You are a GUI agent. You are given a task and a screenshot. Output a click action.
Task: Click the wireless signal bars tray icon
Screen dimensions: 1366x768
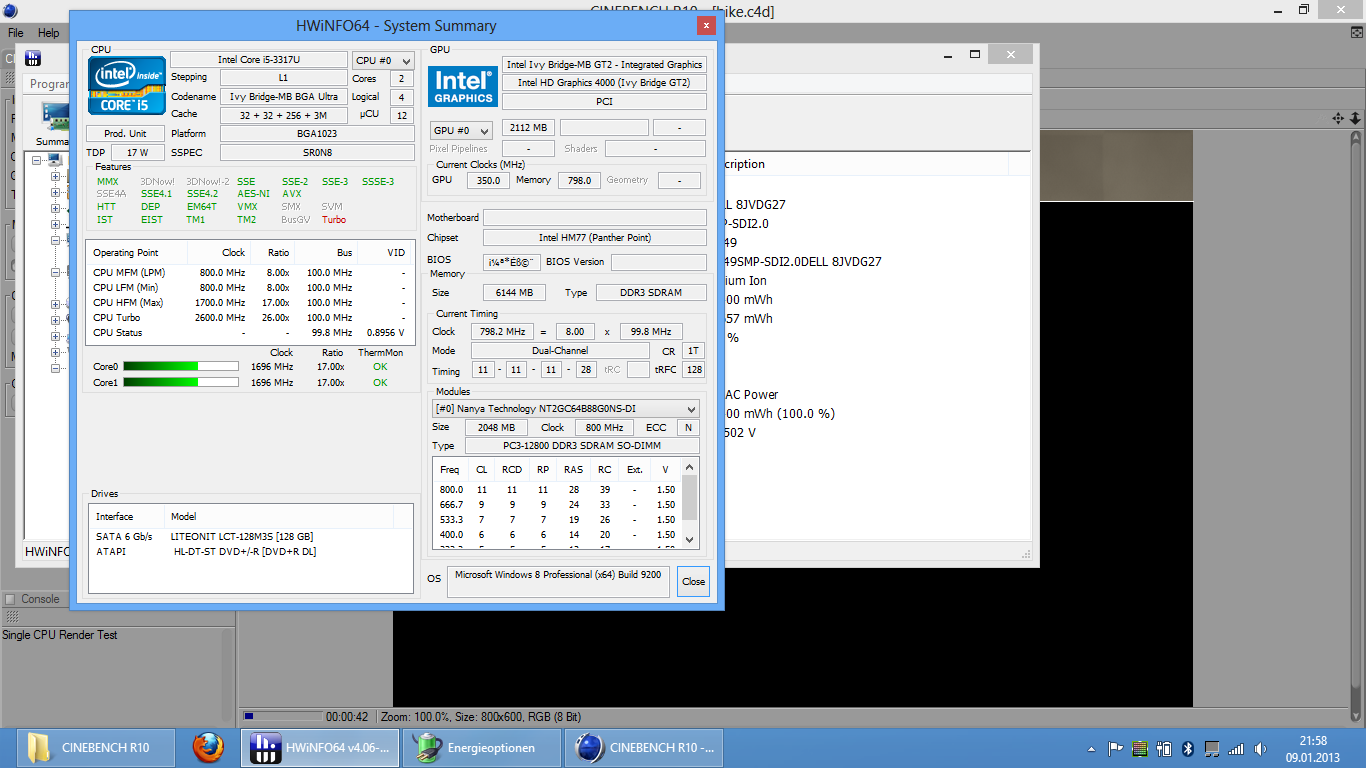pyautogui.click(x=1236, y=748)
